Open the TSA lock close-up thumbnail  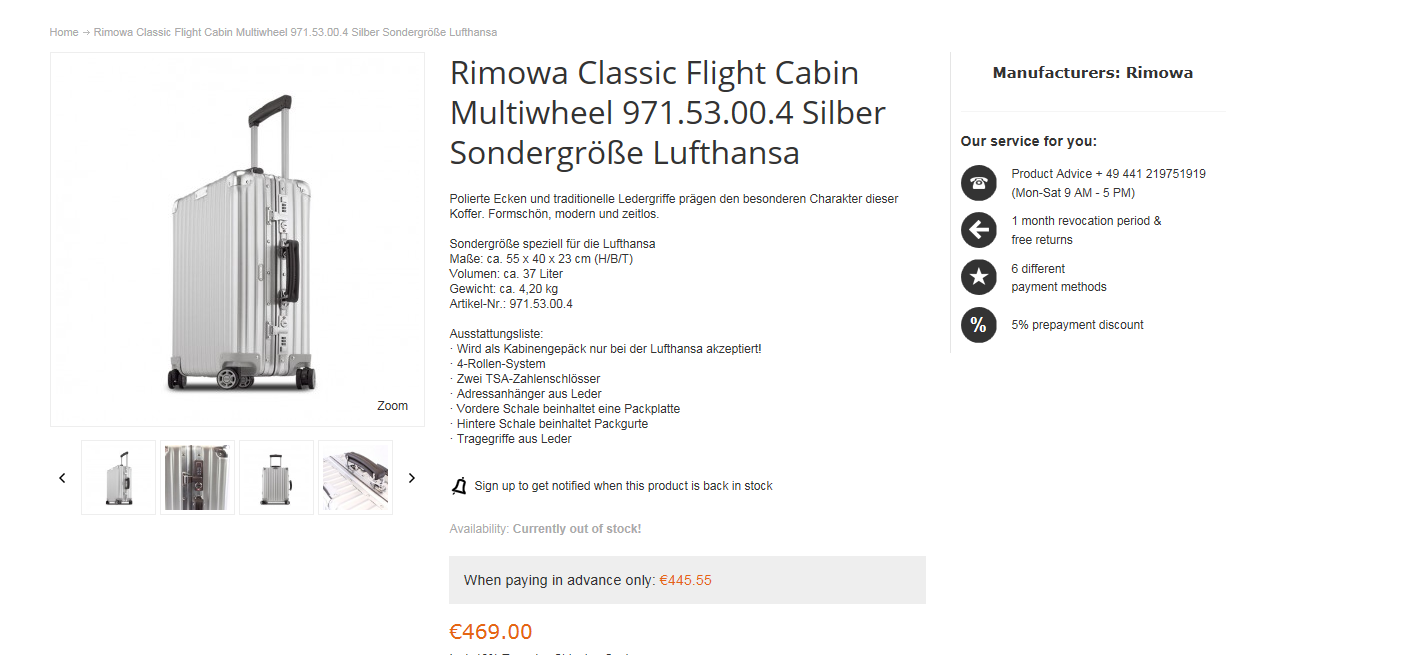pyautogui.click(x=197, y=477)
